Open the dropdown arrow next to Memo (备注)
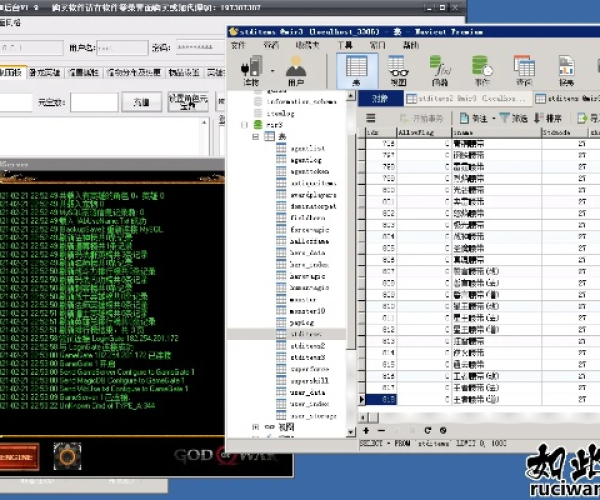The width and height of the screenshot is (600, 500). (x=494, y=118)
